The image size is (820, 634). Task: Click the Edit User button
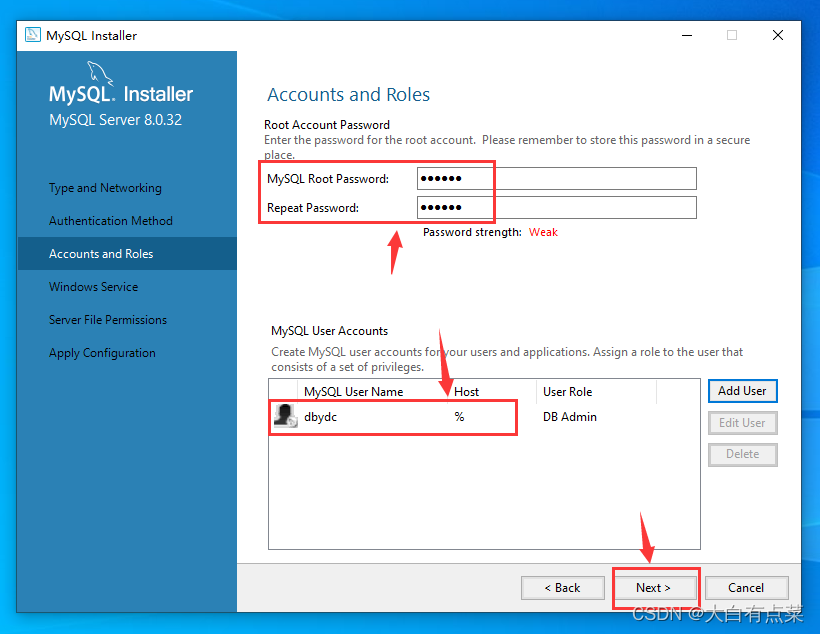pyautogui.click(x=743, y=423)
